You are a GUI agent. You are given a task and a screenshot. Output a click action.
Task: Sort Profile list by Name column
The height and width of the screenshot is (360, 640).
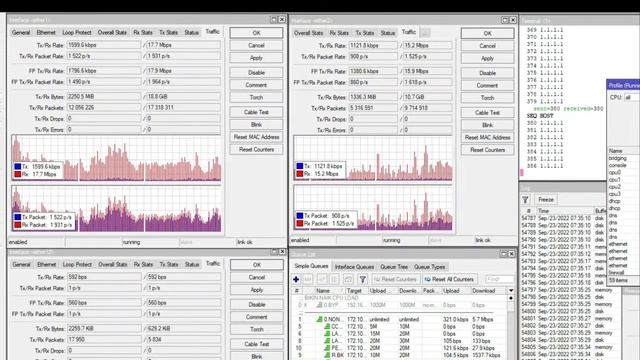click(623, 151)
